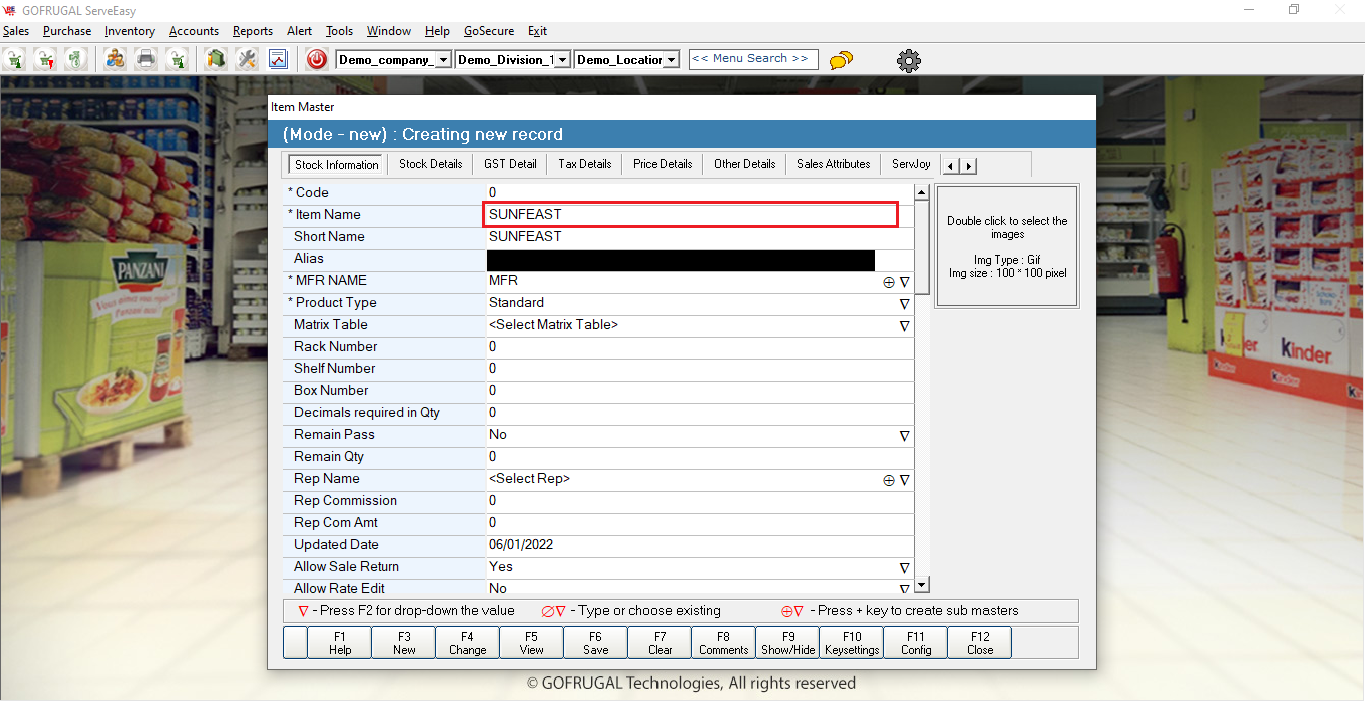Open the Remain Pass drop-down arrow
Image resolution: width=1365 pixels, height=701 pixels.
[x=904, y=436]
